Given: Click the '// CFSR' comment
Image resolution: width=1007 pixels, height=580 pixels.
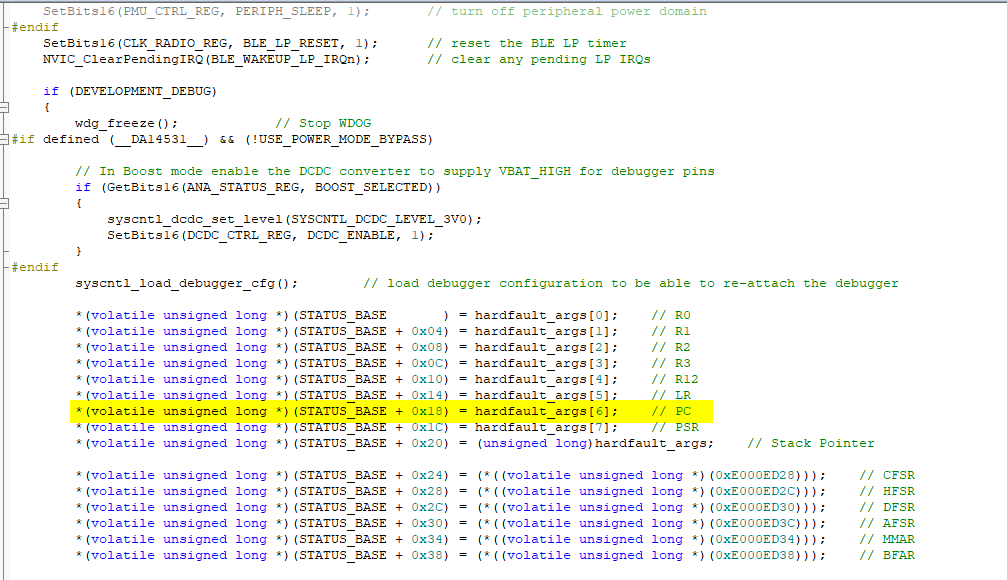Looking at the screenshot, I should [x=888, y=475].
